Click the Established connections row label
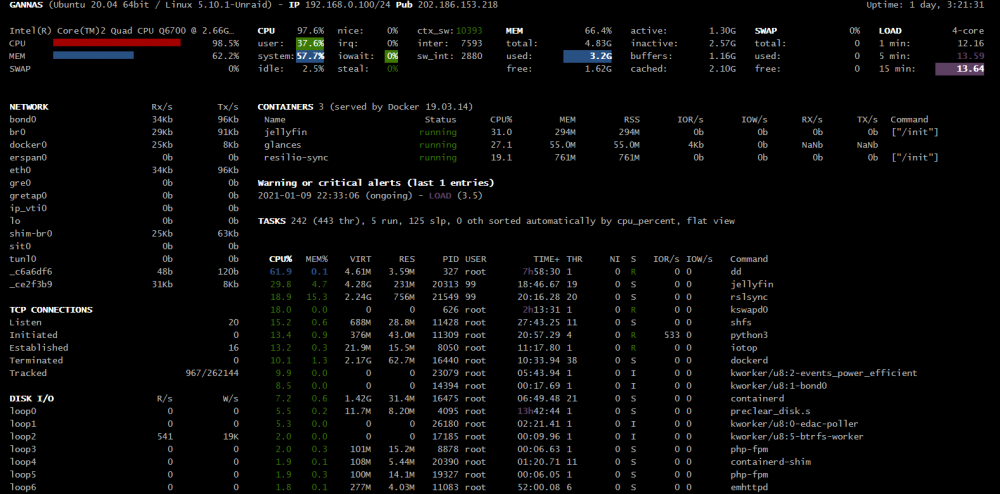 coord(39,348)
